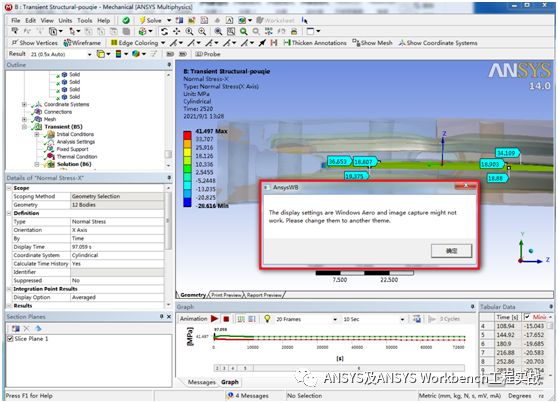Viewport: 558px width, 403px height.
Task: Open the Result scale 21 (0.5x Auto) combo
Action: pyautogui.click(x=61, y=54)
